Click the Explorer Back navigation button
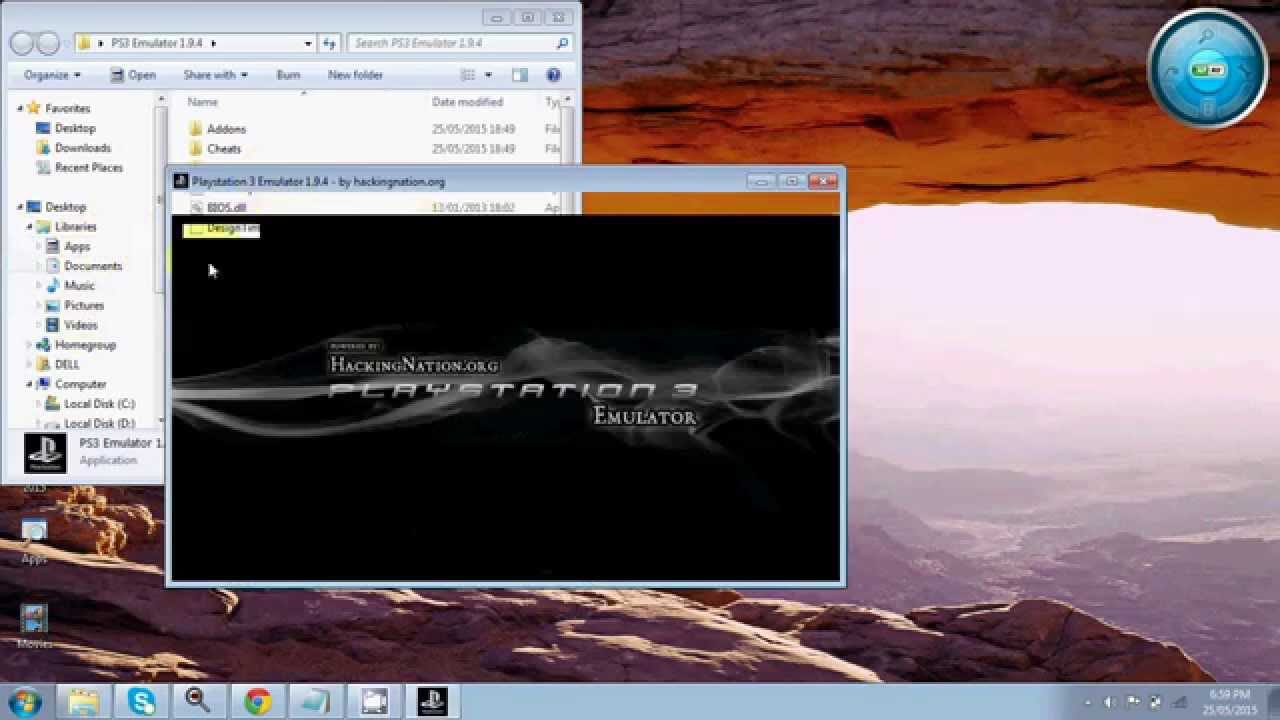This screenshot has width=1280, height=720. tap(22, 43)
